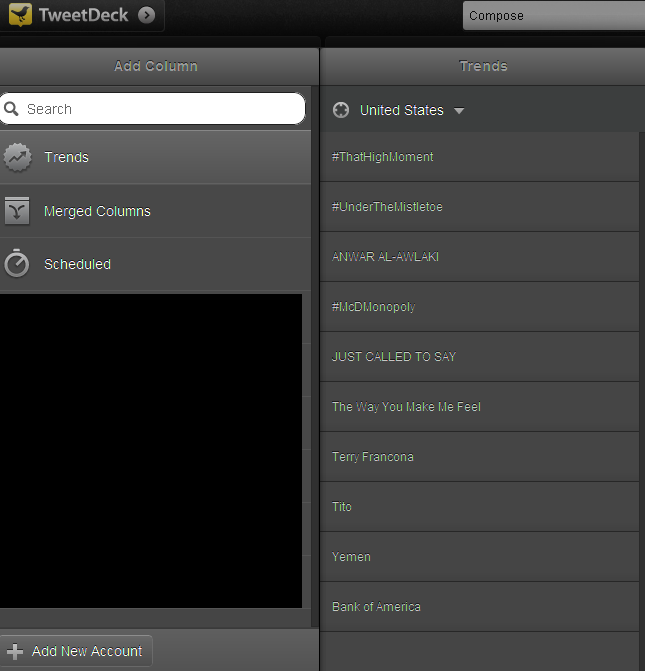Open the #McDMonopoly trend
The image size is (645, 671).
[x=479, y=307]
